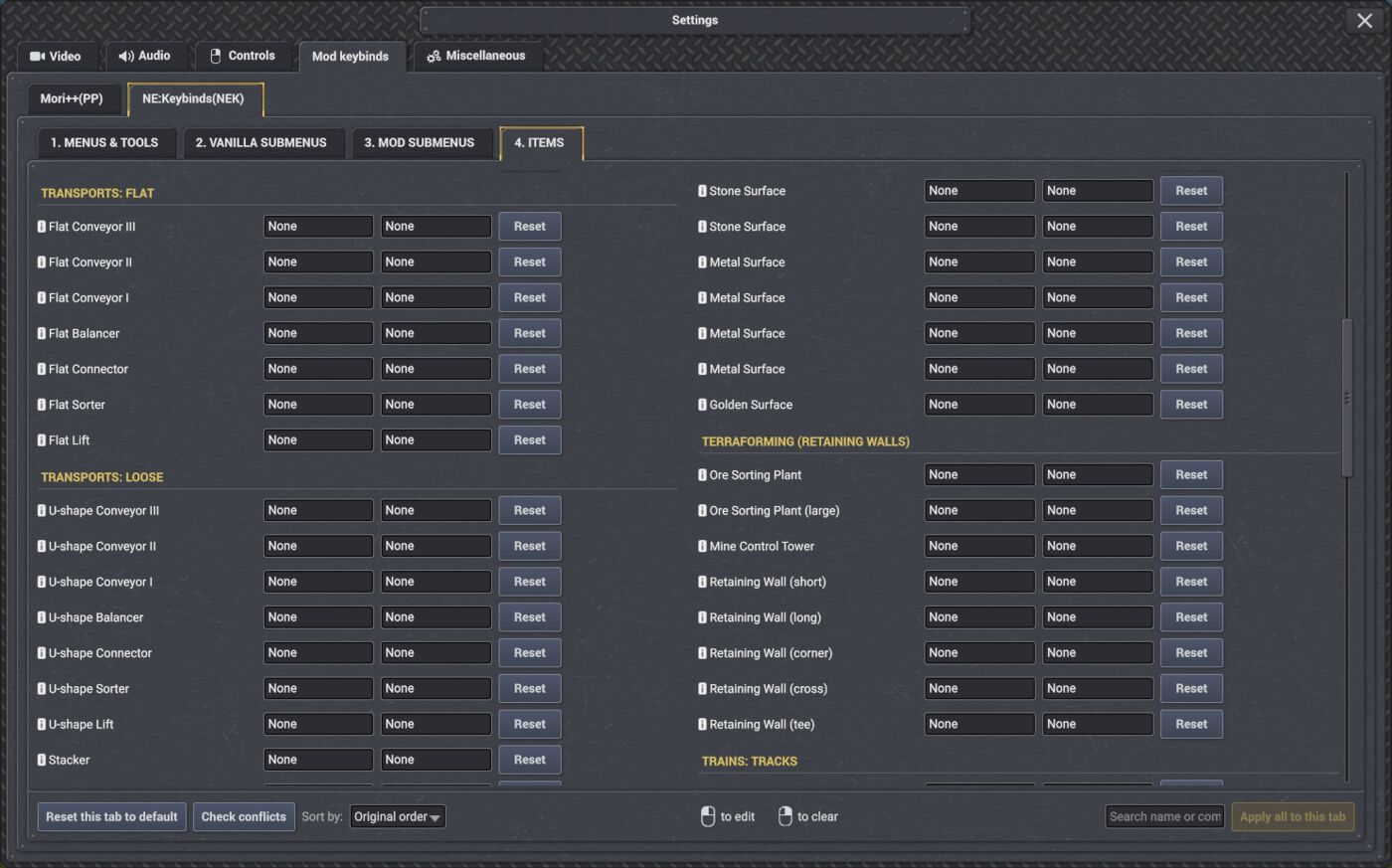
Task: Show info for Retaining Wall (long)
Action: coord(703,618)
